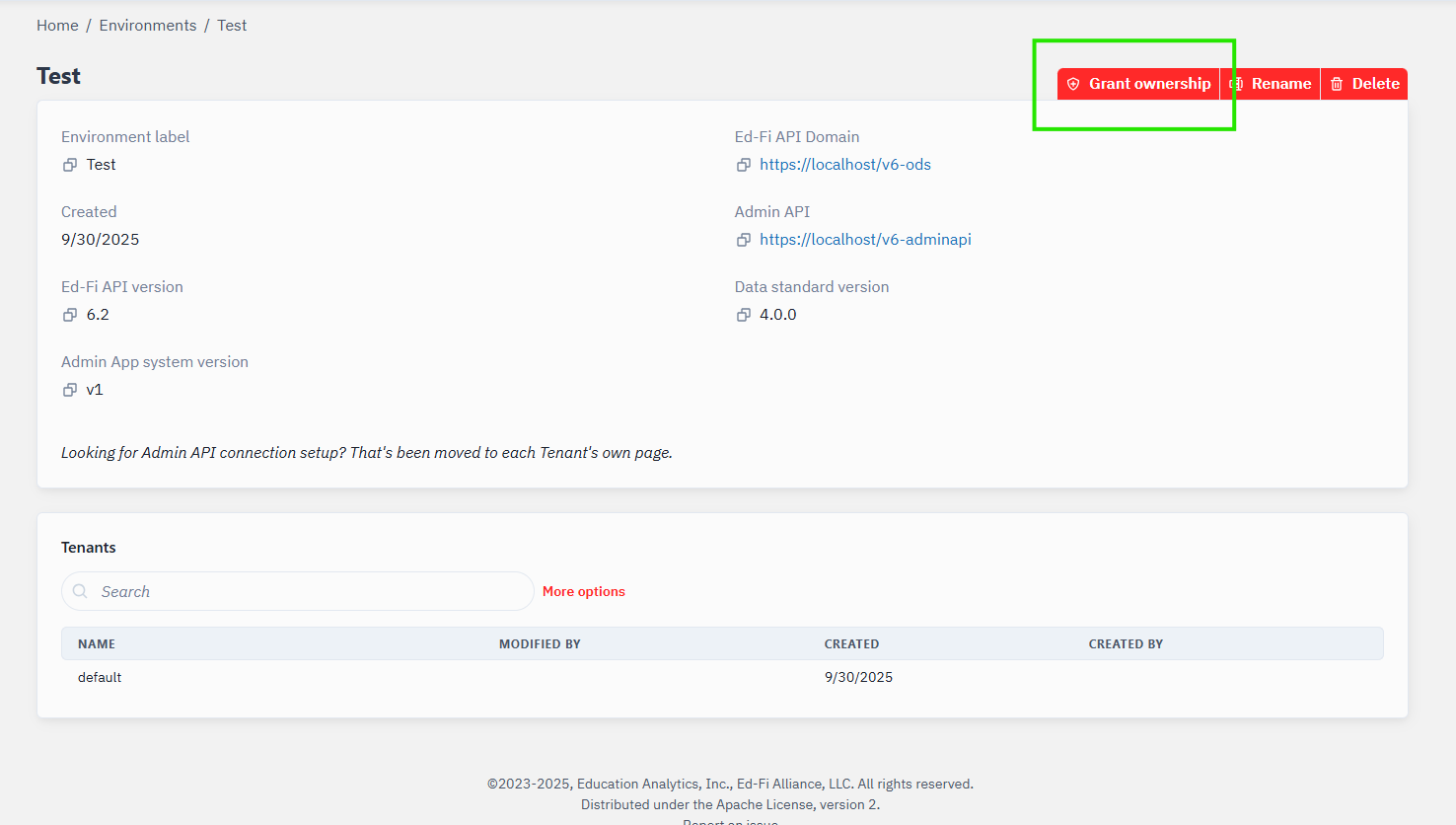This screenshot has width=1456, height=825.
Task: Focus the Tenants Search input field
Action: (306, 591)
